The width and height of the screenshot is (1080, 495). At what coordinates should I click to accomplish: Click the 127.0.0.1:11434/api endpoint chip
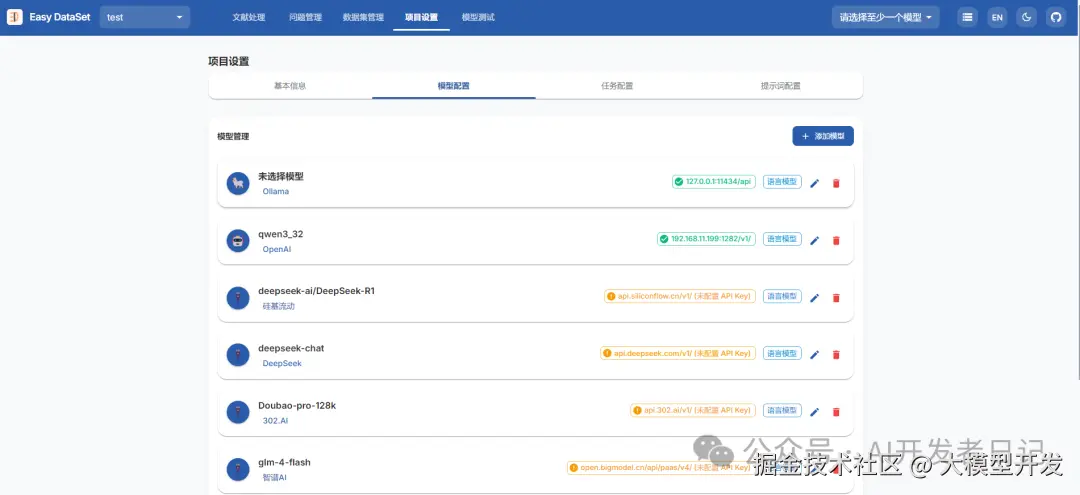714,182
